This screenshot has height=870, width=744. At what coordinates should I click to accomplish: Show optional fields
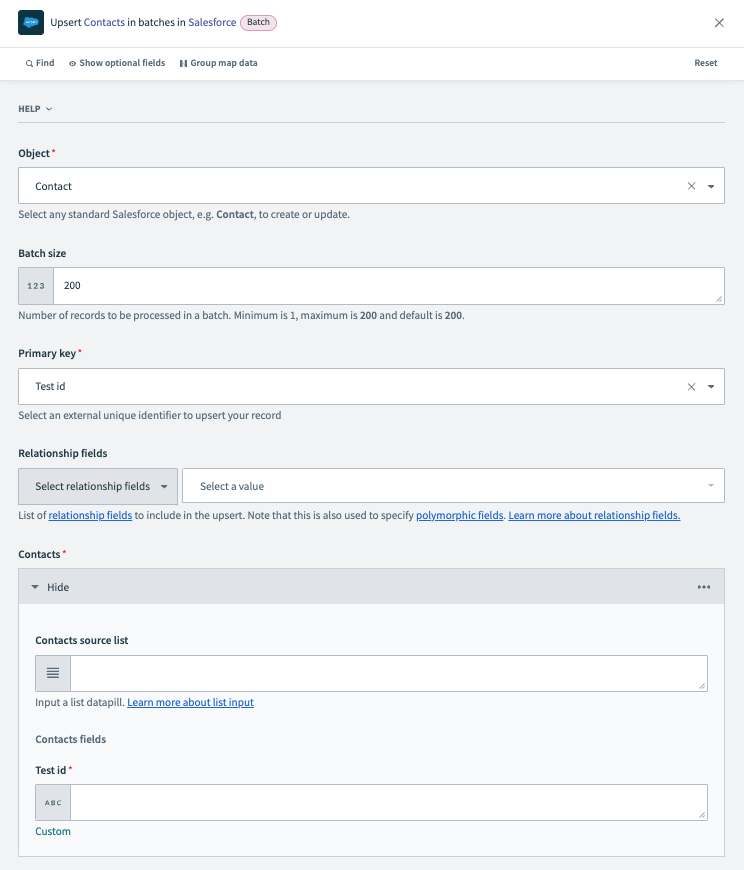pos(117,63)
